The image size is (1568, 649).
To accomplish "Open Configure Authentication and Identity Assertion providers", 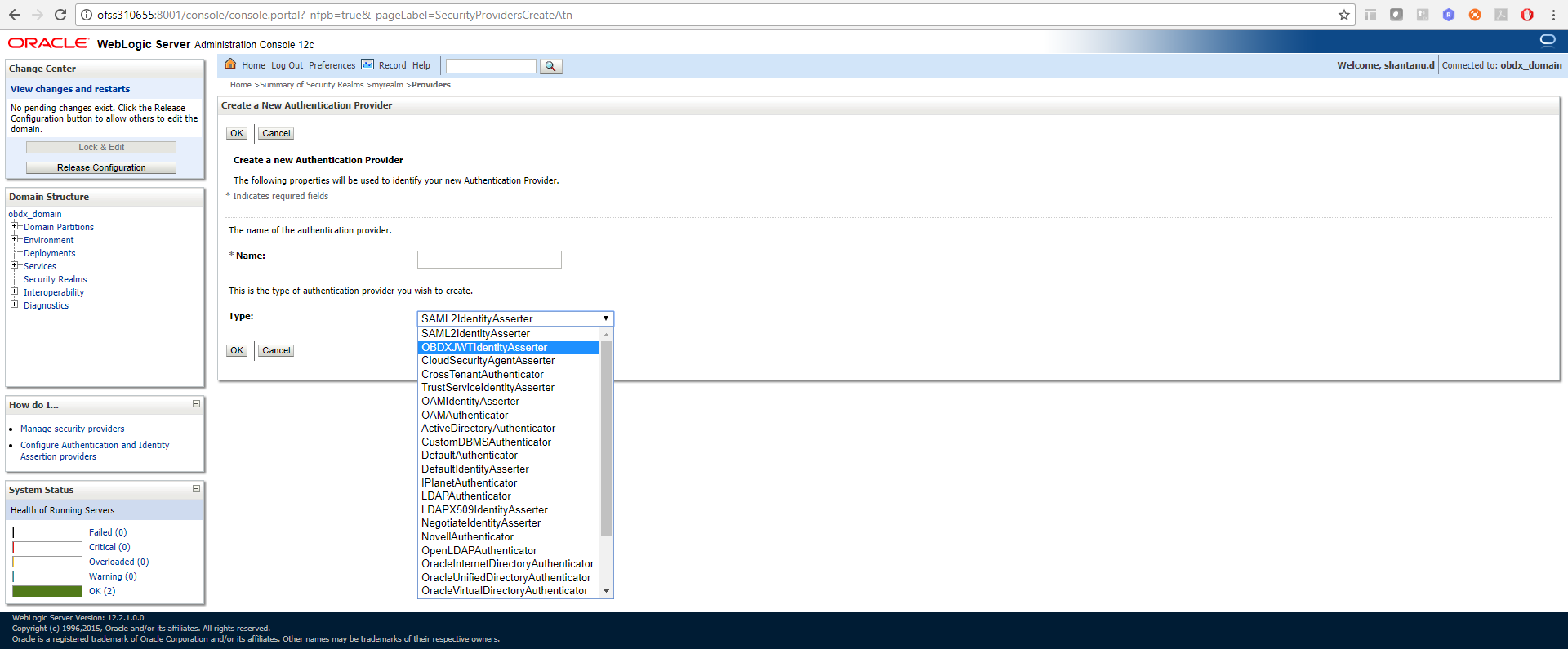I will click(95, 451).
